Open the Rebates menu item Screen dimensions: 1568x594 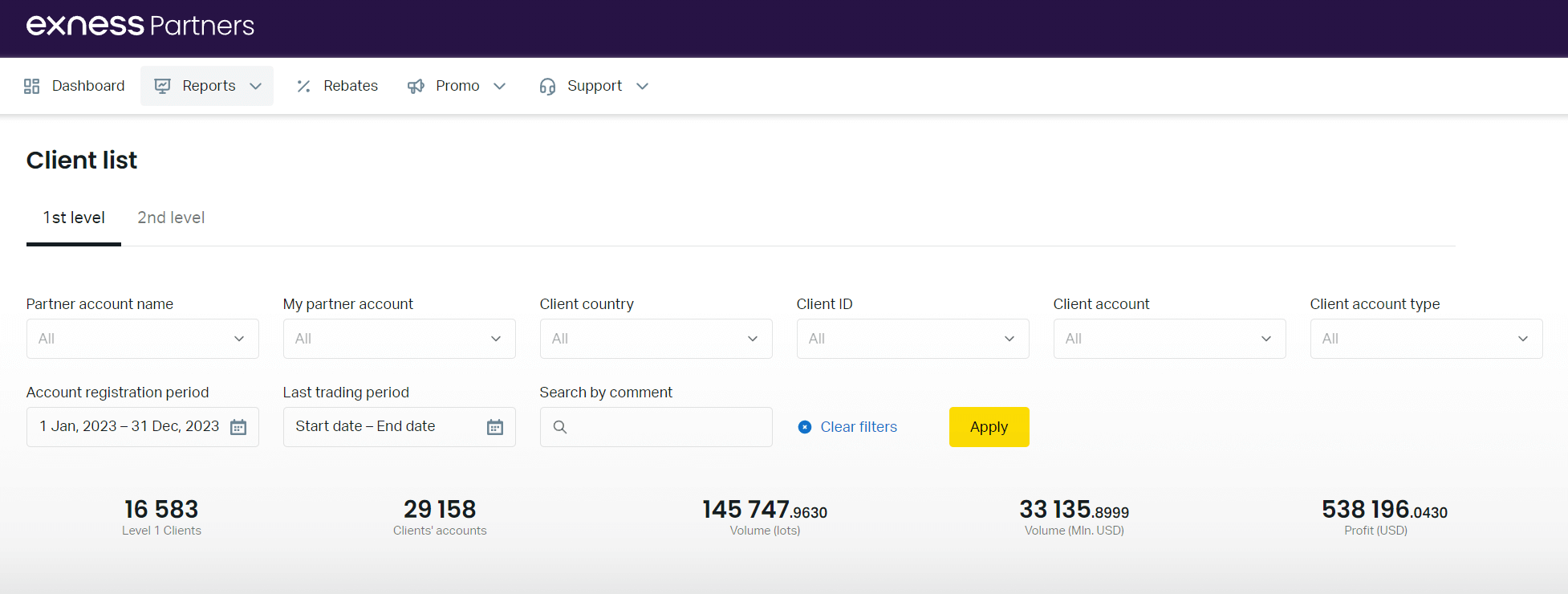click(337, 86)
